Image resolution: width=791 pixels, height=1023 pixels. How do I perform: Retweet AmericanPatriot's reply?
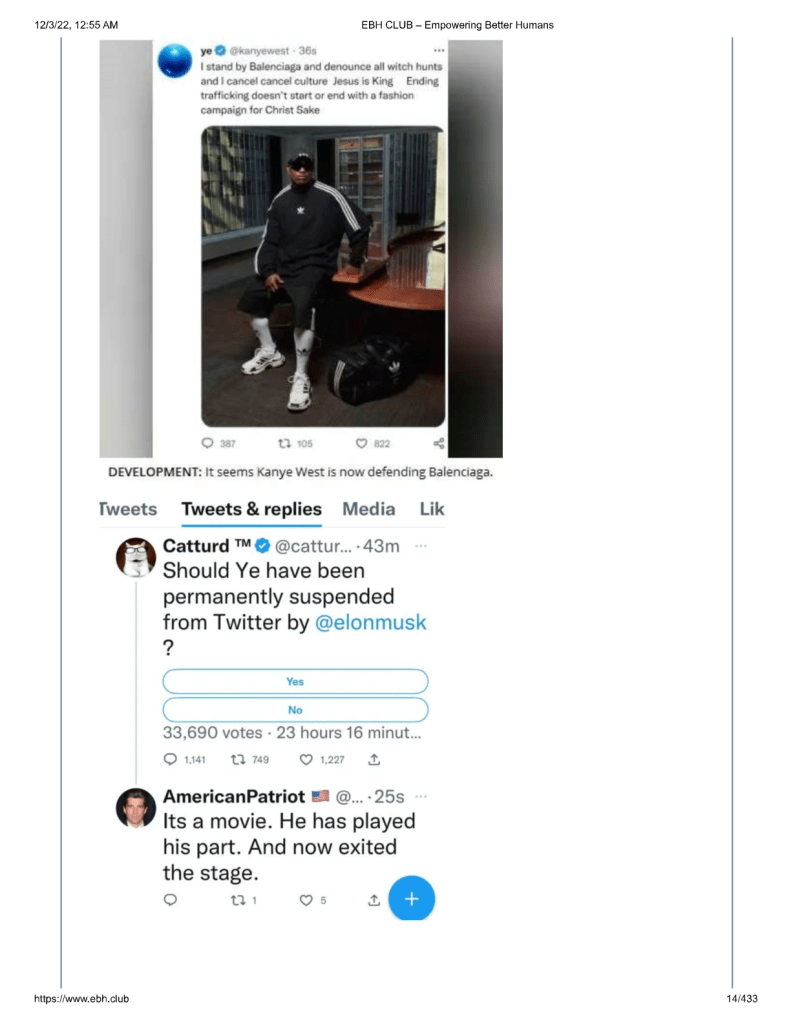[x=235, y=900]
